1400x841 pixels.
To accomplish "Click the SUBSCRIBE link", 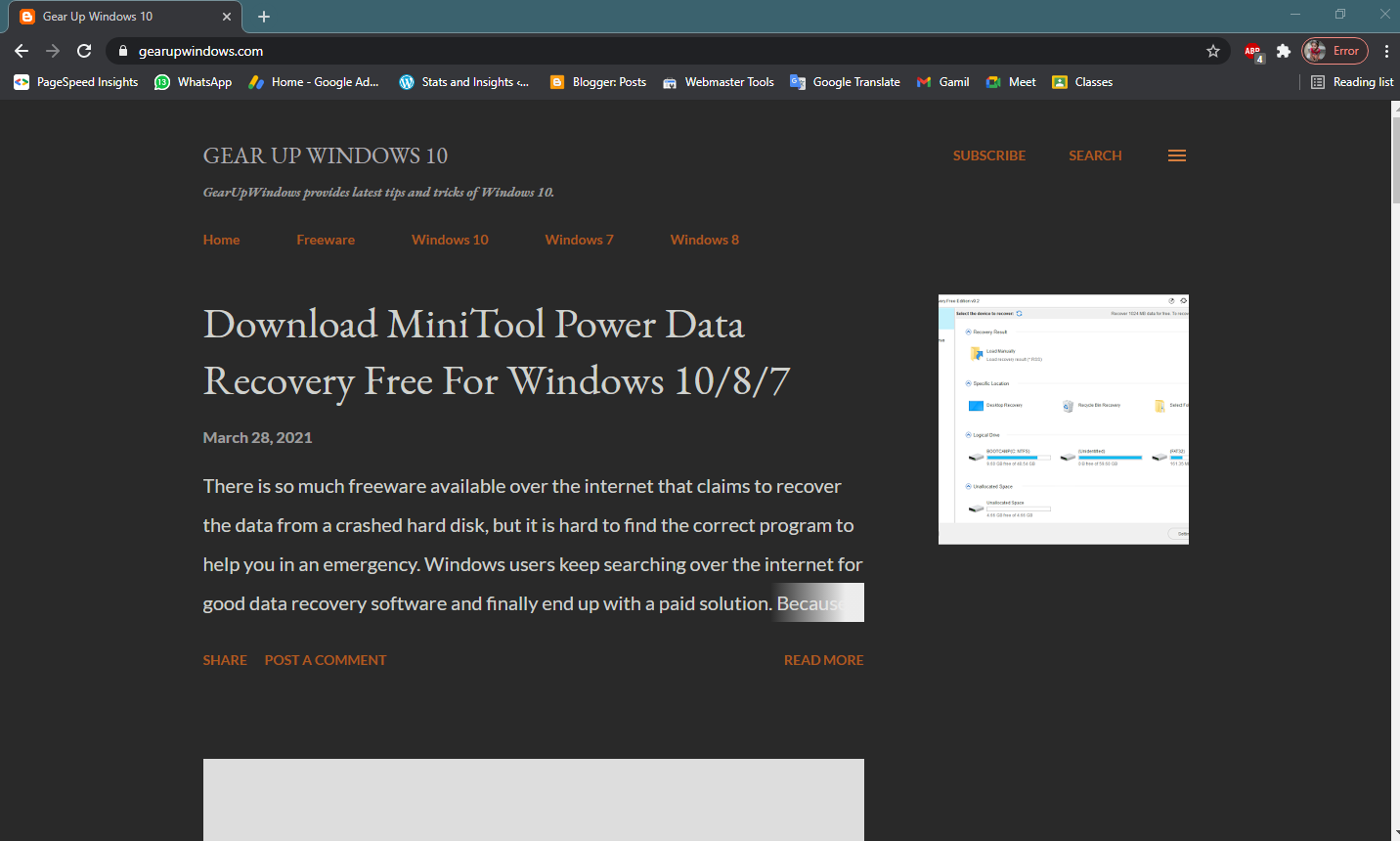I will pyautogui.click(x=989, y=155).
